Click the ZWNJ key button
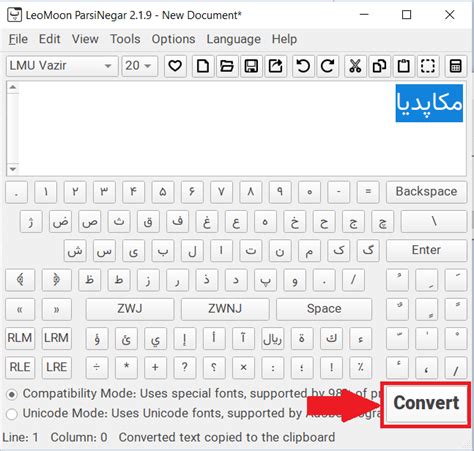Image resolution: width=474 pixels, height=451 pixels. click(x=225, y=309)
